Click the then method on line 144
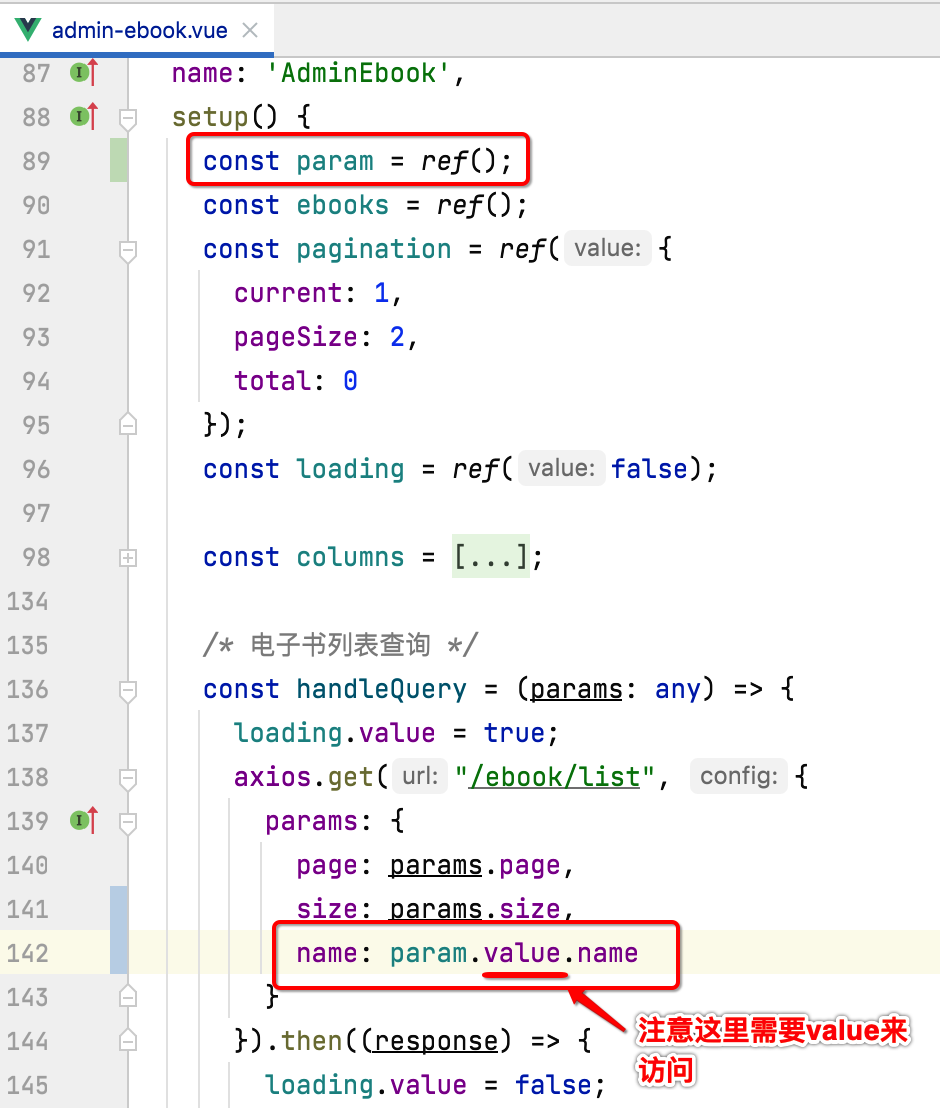Image resolution: width=940 pixels, height=1108 pixels. [311, 1041]
